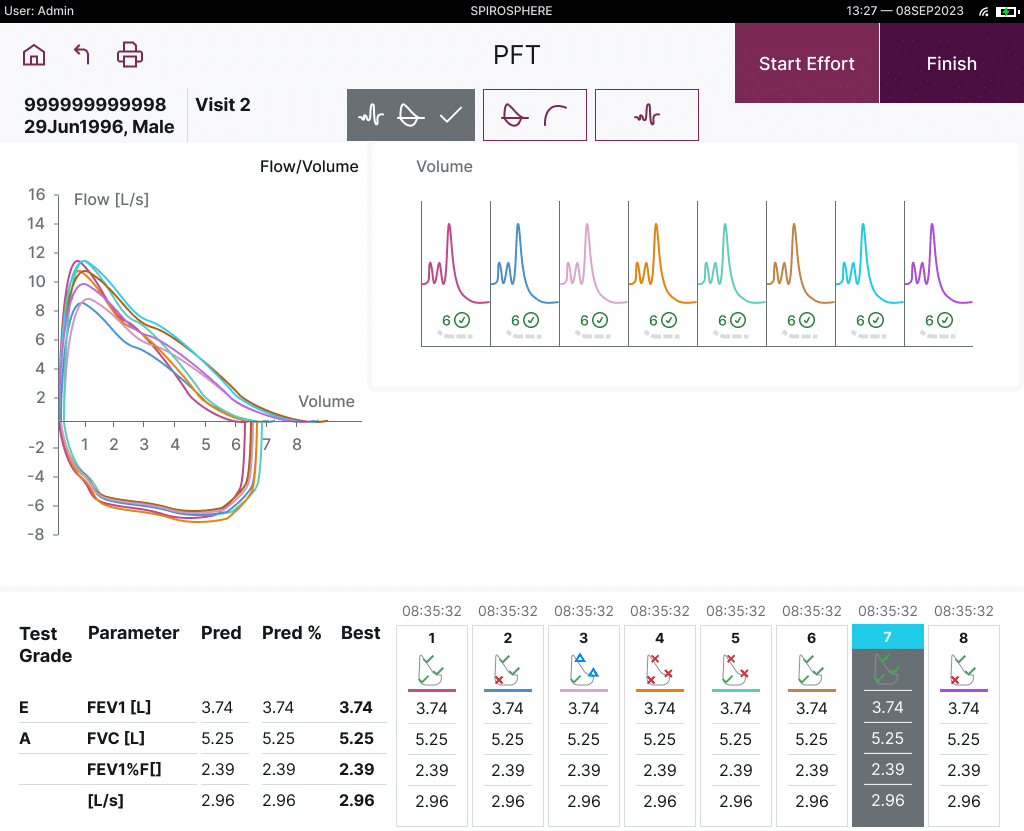Print the PFT report
1024x831 pixels.
(130, 55)
